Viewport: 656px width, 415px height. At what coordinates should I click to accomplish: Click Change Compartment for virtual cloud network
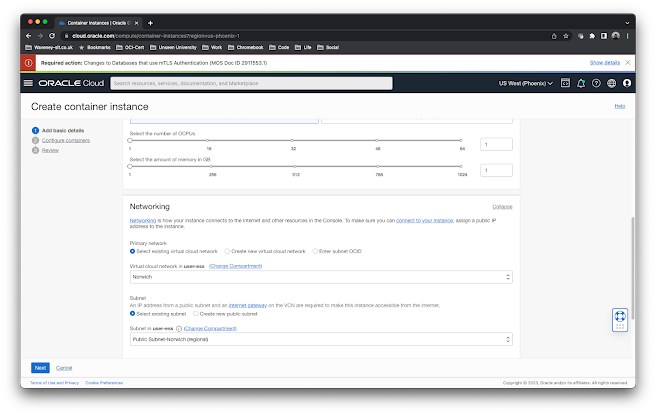(236, 266)
